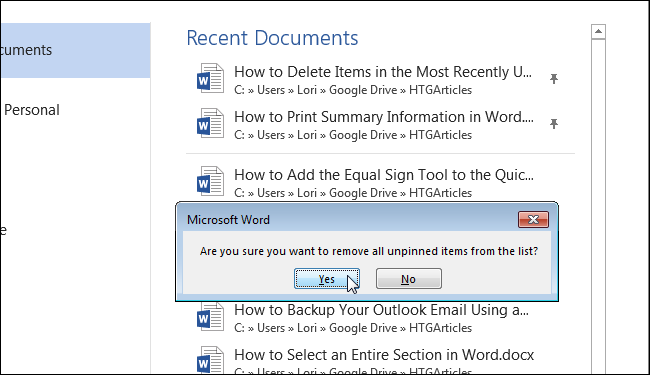Click the scrollbar up arrow
The height and width of the screenshot is (375, 650).
coord(598,31)
